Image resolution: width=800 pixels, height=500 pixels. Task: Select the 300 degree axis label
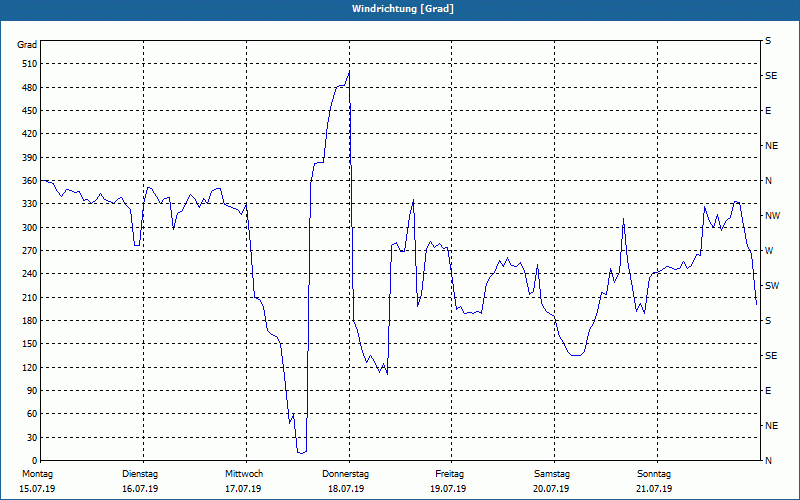point(31,228)
